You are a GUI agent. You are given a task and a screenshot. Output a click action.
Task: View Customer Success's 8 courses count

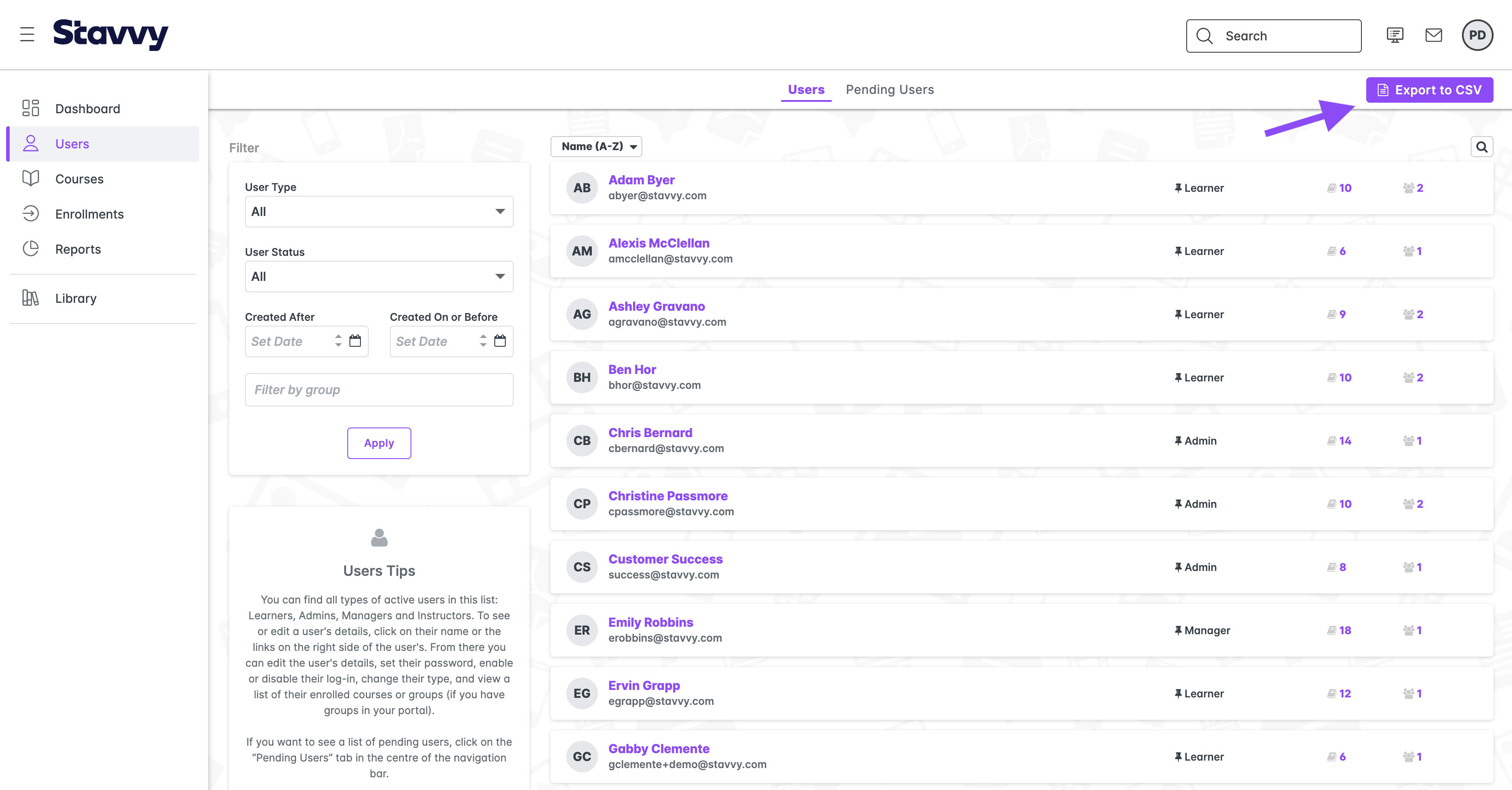pos(1336,567)
